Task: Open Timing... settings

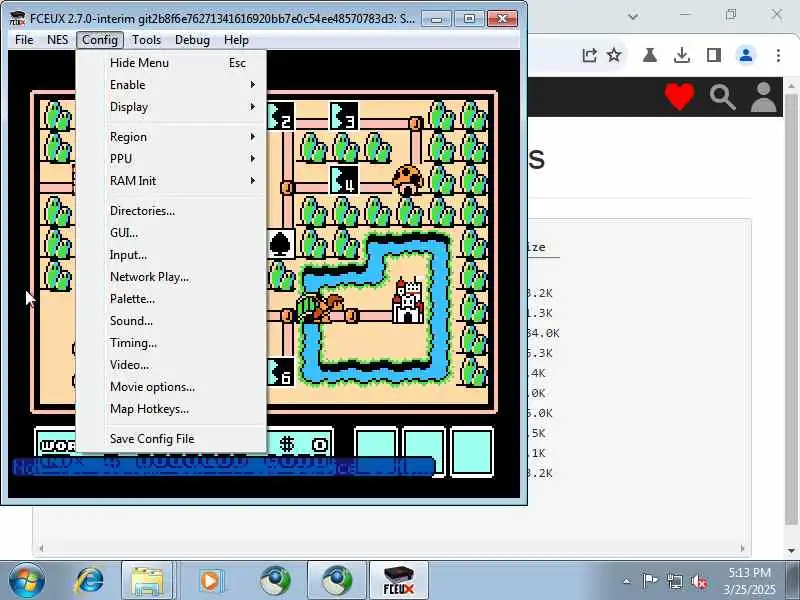Action: pos(171,342)
